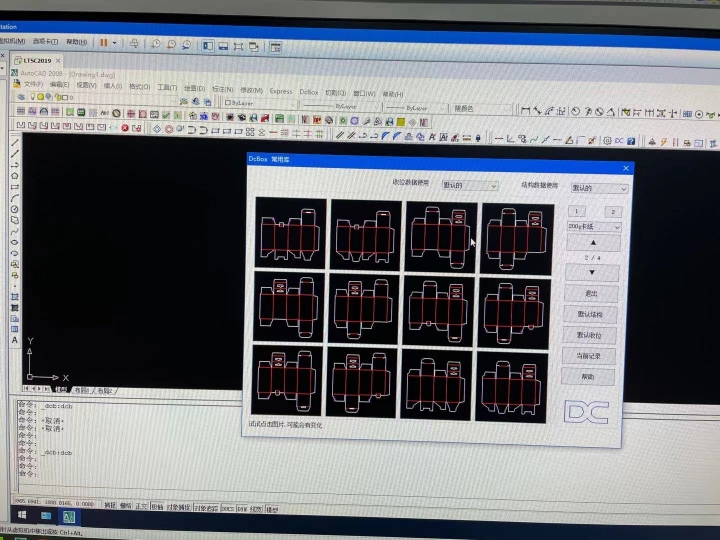Select the Multiline Text 'A' tool
Screen dimensions: 720x540
coord(15,340)
